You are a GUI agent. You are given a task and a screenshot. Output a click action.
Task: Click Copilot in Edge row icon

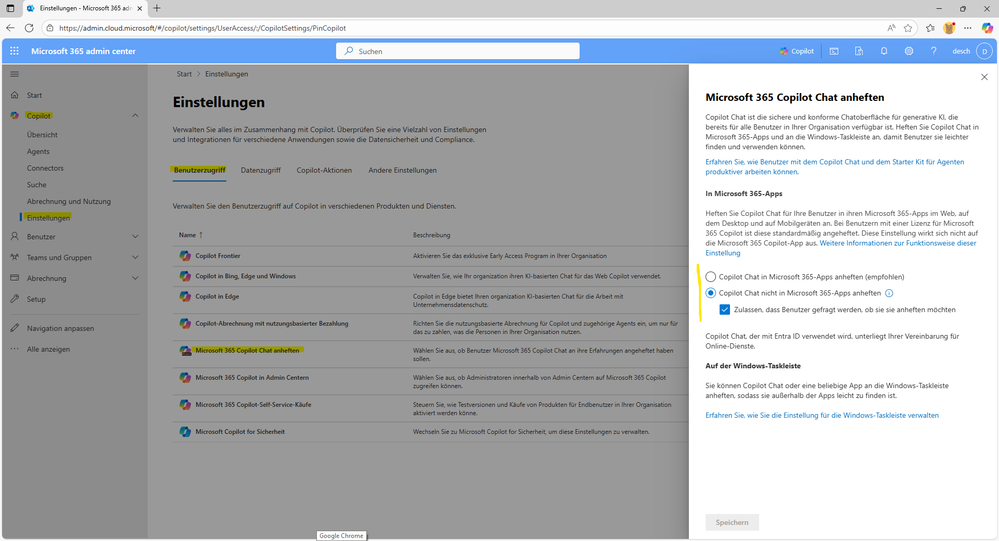tap(185, 296)
